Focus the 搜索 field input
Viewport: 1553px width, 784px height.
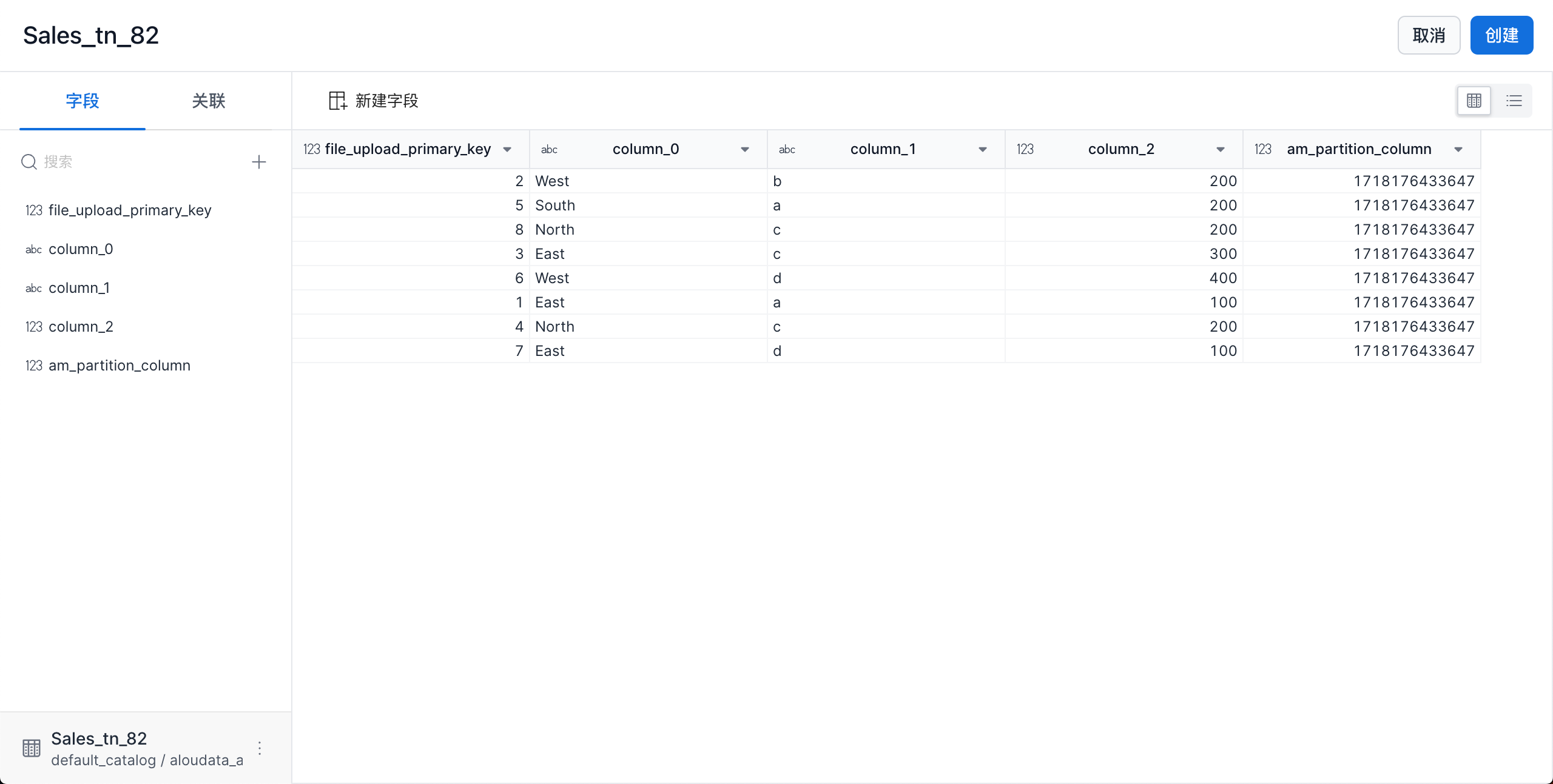point(140,162)
